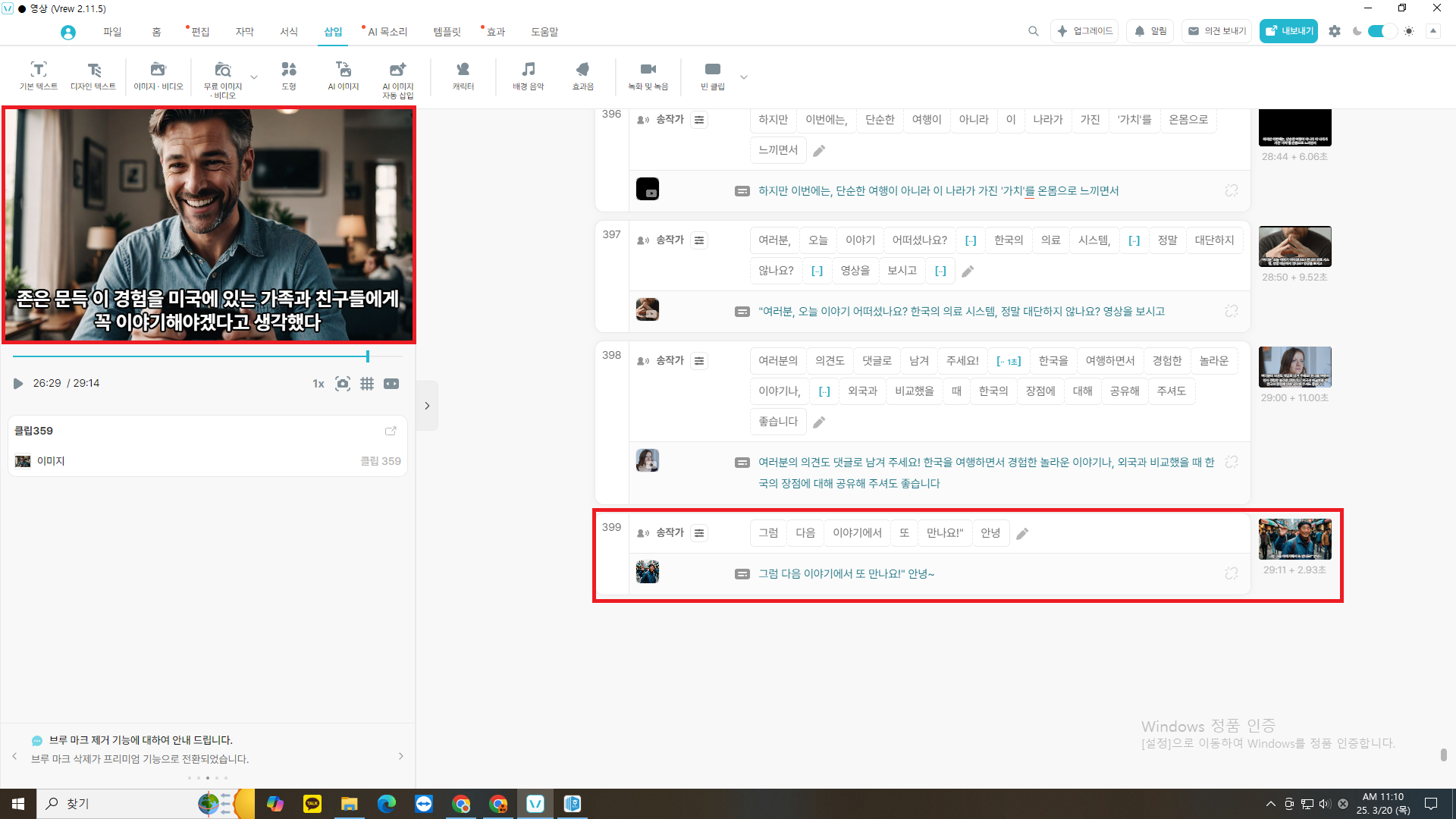Click the 내보내기 export button
The width and height of the screenshot is (1456, 819).
(1288, 31)
